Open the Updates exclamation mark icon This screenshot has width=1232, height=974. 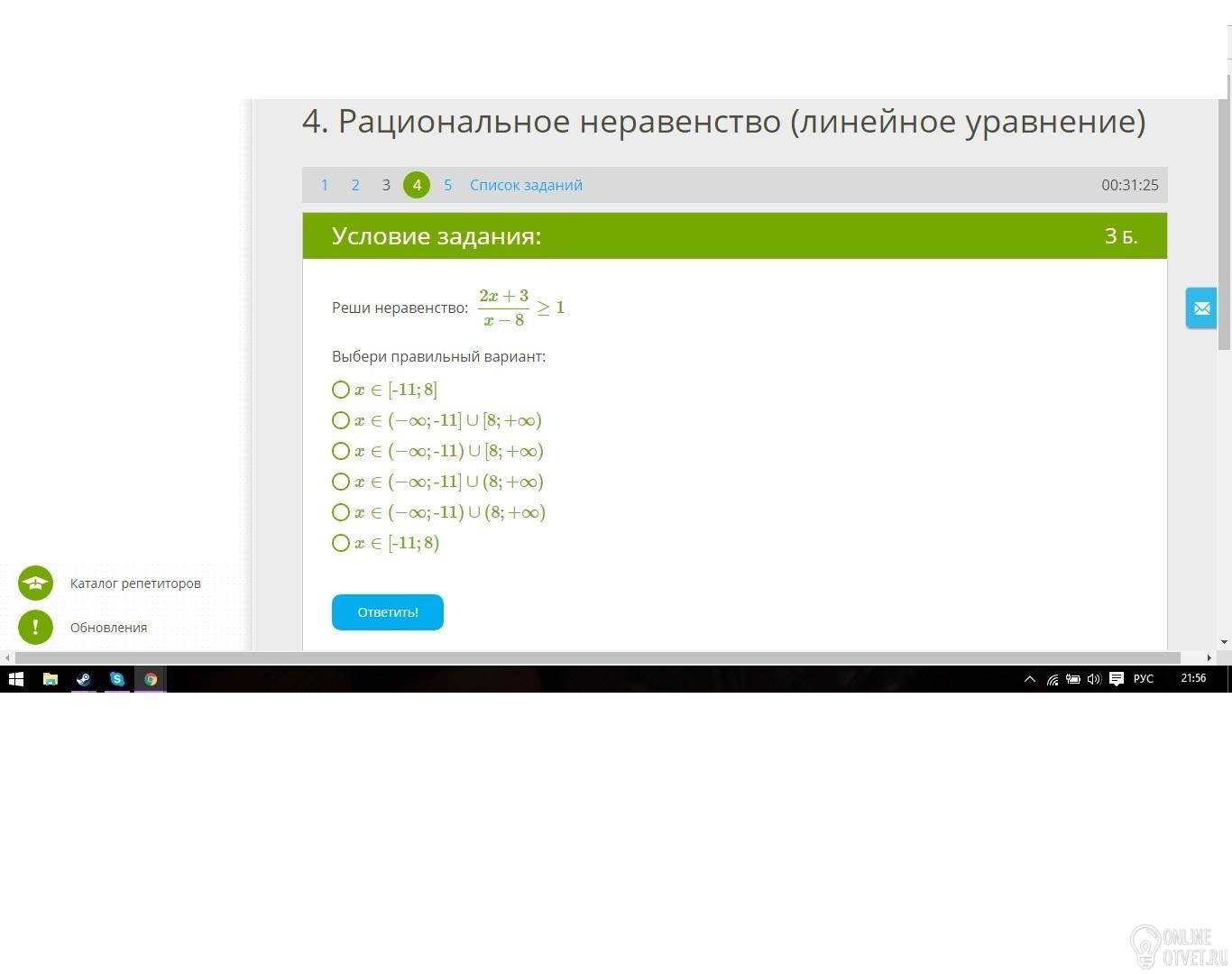tap(36, 628)
